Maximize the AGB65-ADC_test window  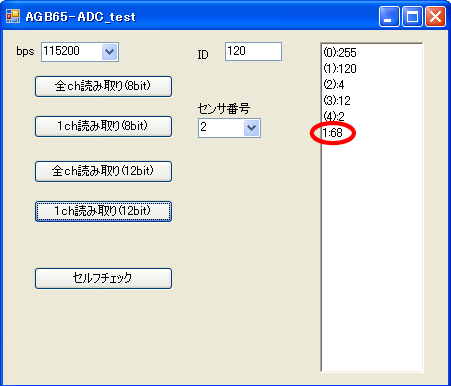(412, 16)
